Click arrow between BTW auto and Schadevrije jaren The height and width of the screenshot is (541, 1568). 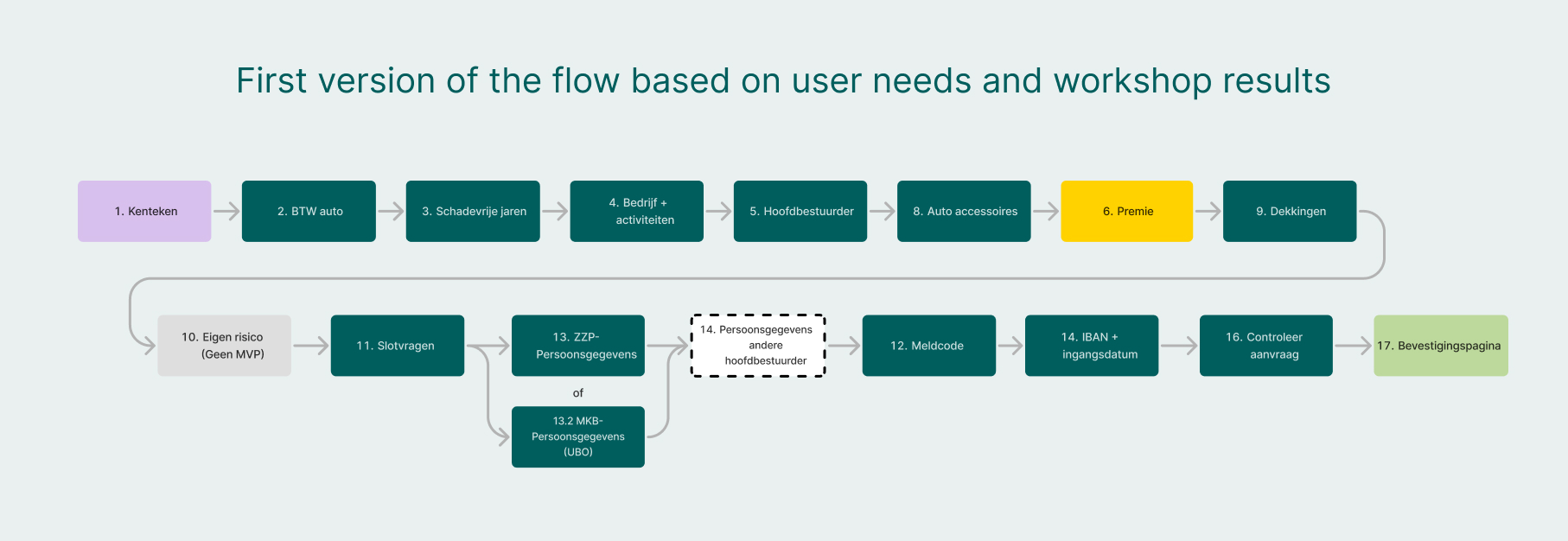(391, 211)
